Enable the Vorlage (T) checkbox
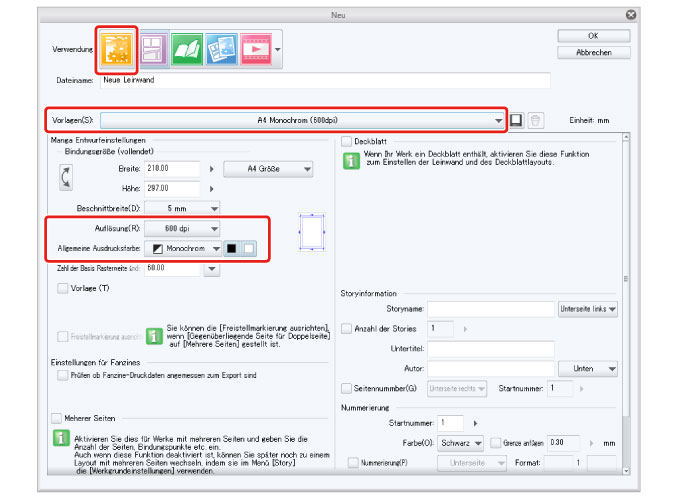 (x=62, y=288)
